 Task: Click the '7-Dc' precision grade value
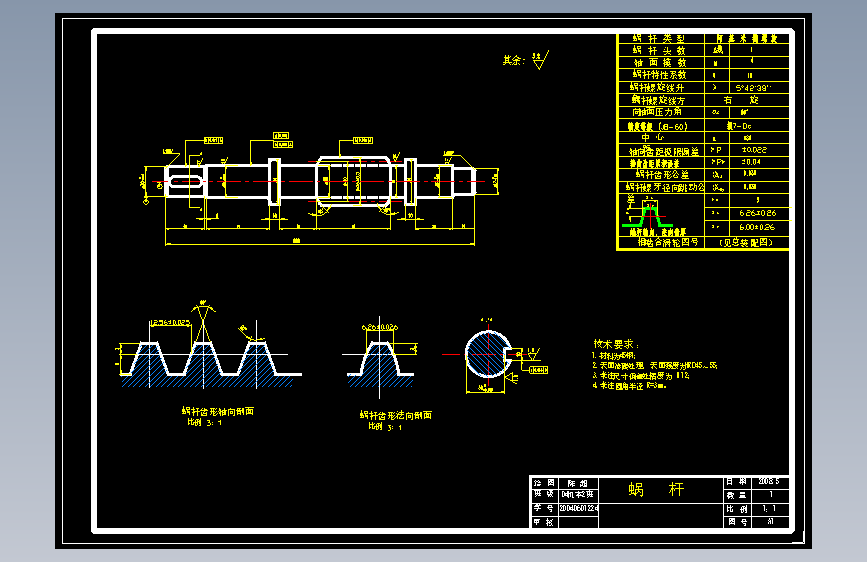click(x=739, y=126)
